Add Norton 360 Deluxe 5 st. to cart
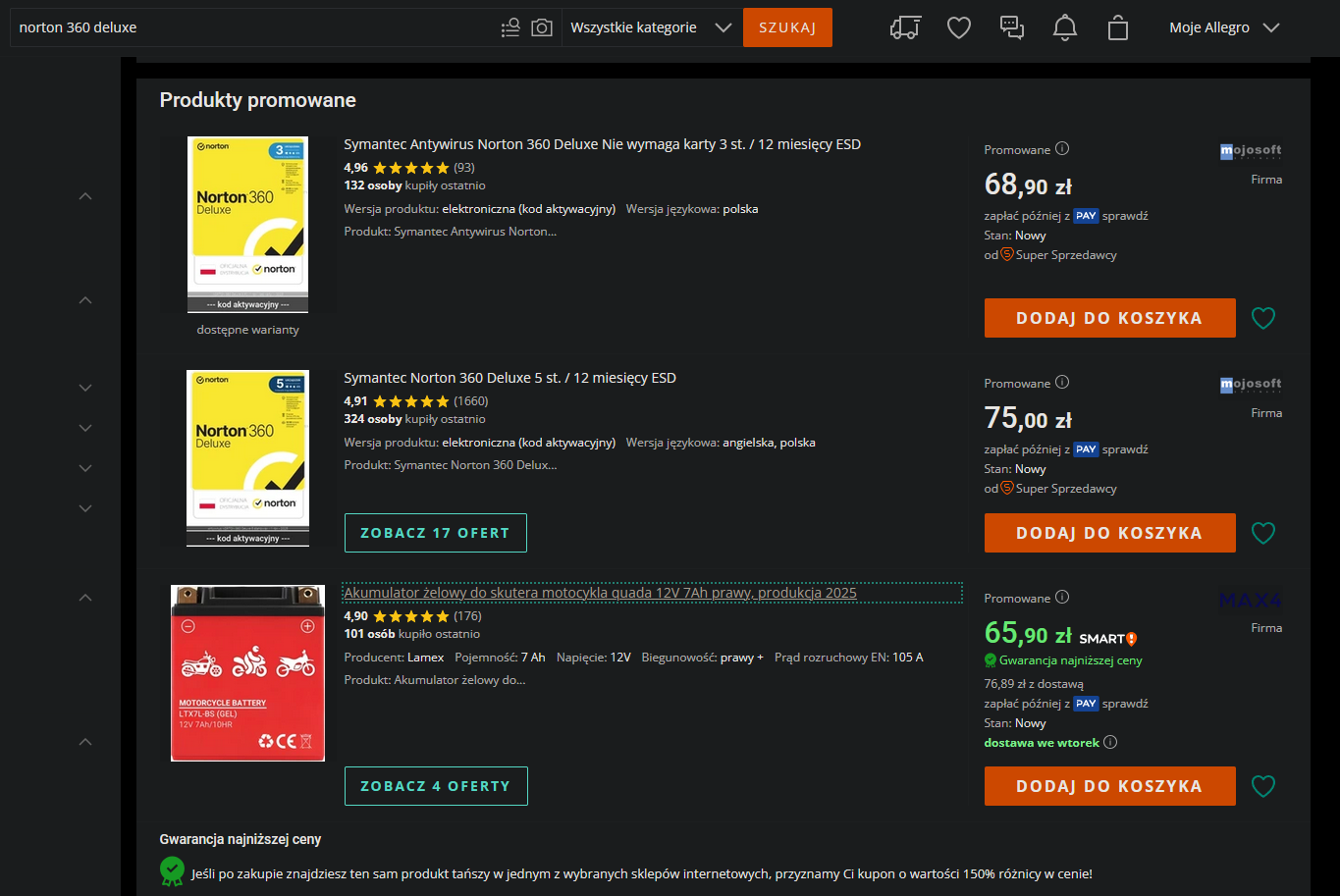This screenshot has width=1340, height=896. [x=1109, y=533]
